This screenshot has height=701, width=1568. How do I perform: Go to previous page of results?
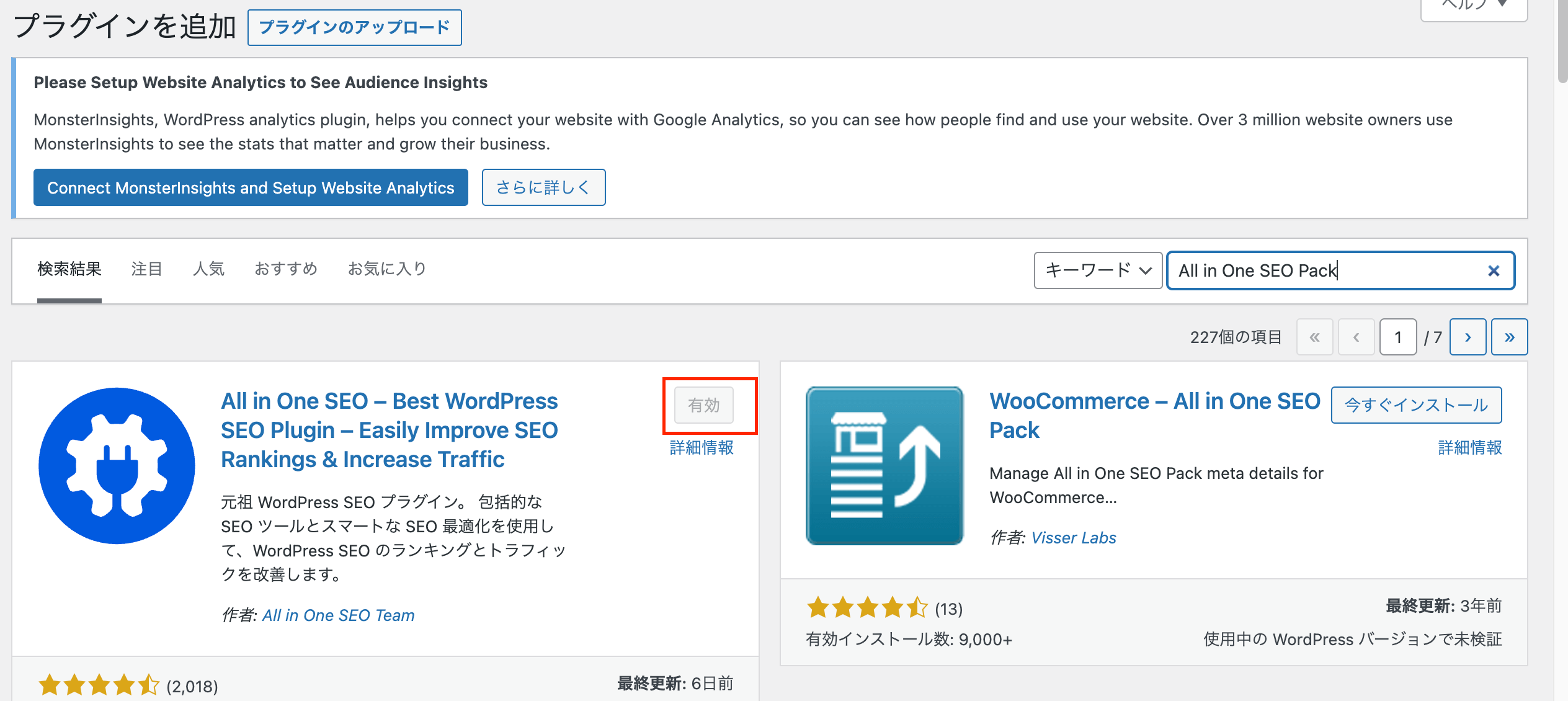point(1356,337)
